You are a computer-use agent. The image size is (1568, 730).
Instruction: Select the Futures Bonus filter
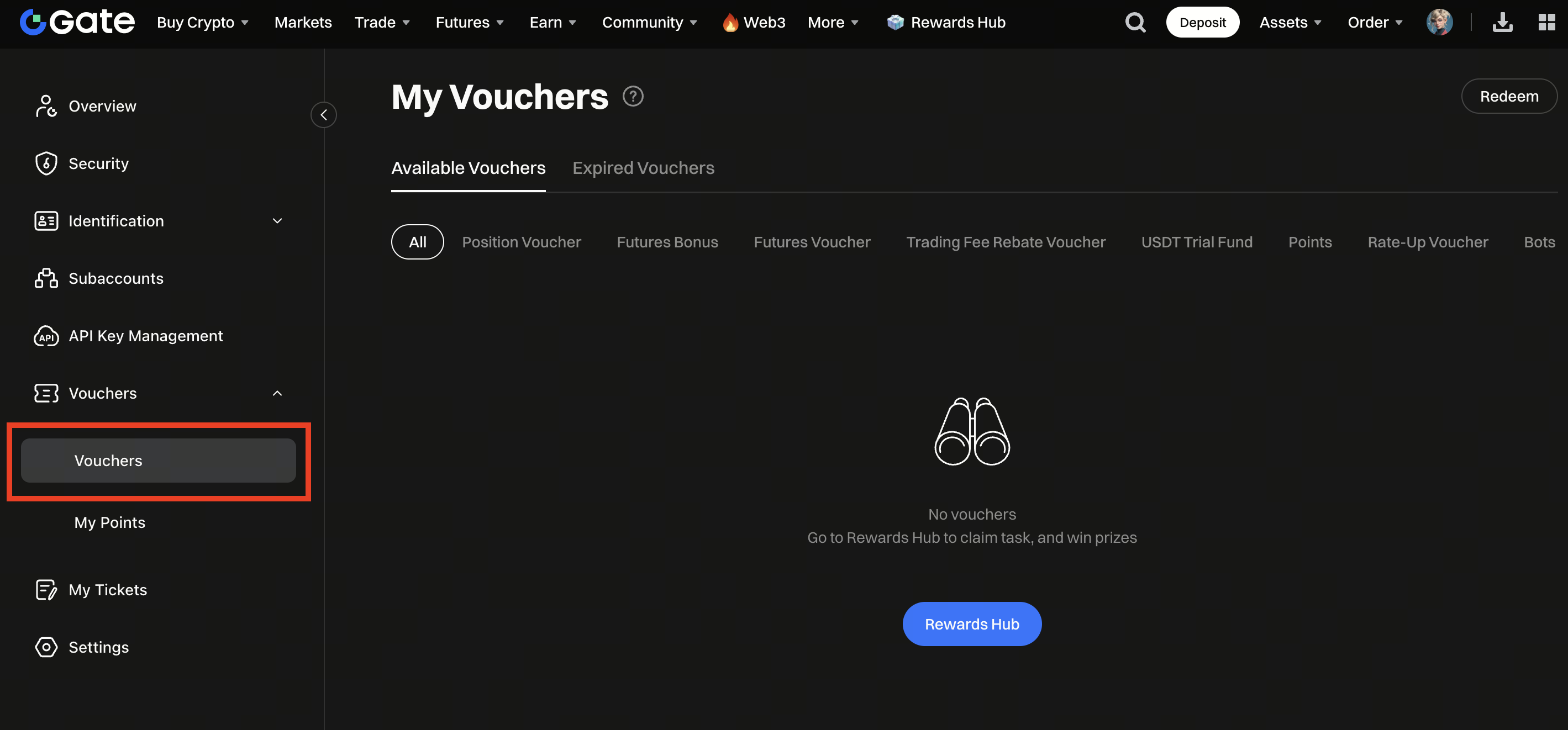(667, 242)
